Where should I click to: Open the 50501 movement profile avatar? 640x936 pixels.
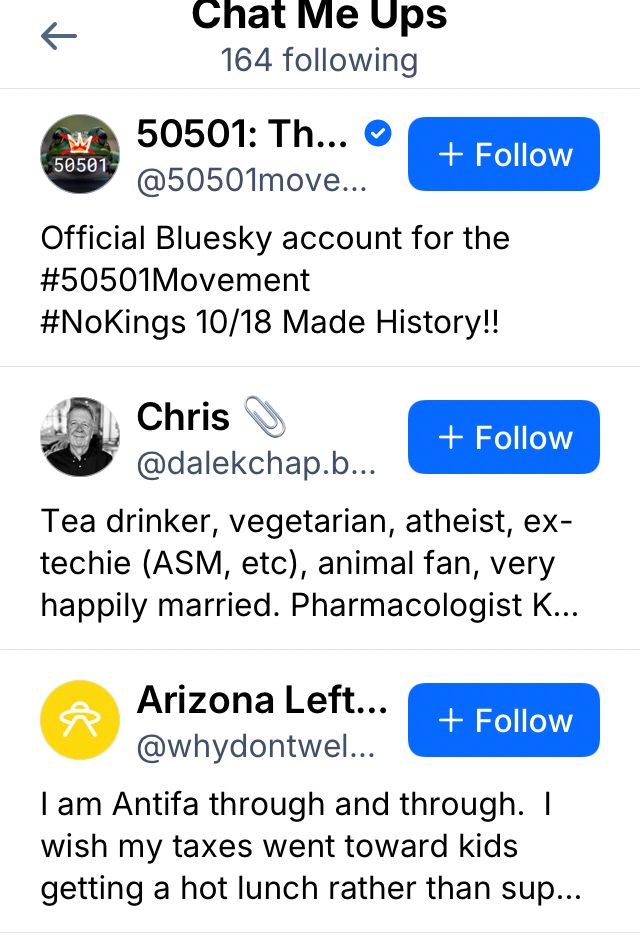(80, 154)
